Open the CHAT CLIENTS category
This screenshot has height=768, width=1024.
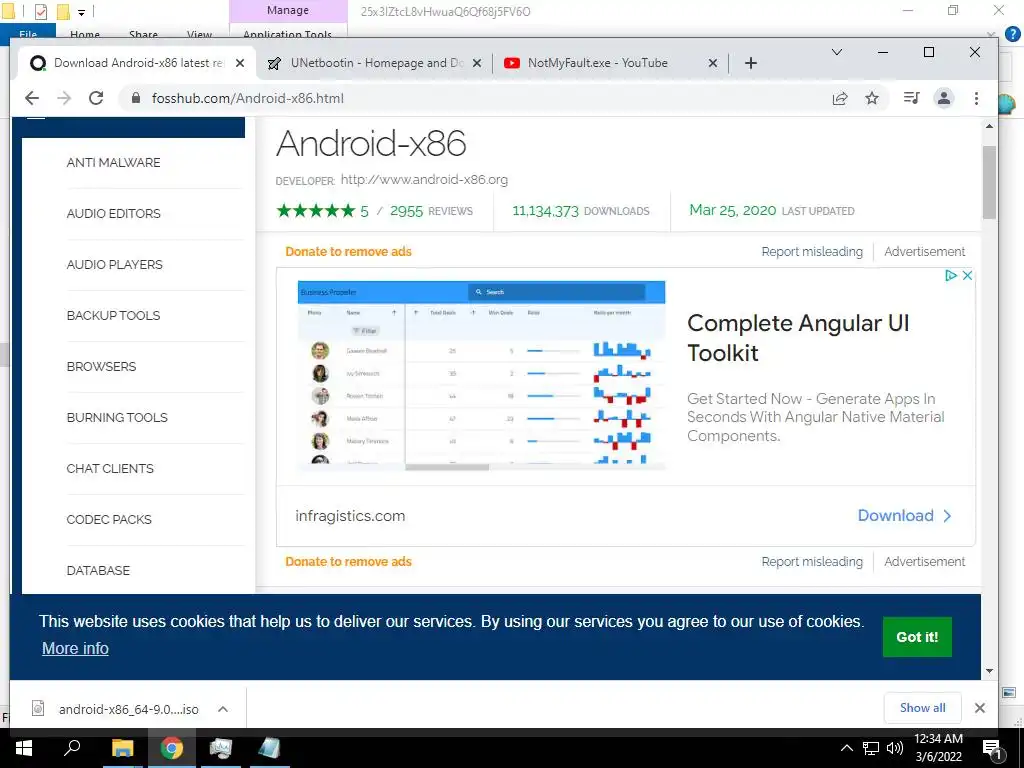[110, 468]
